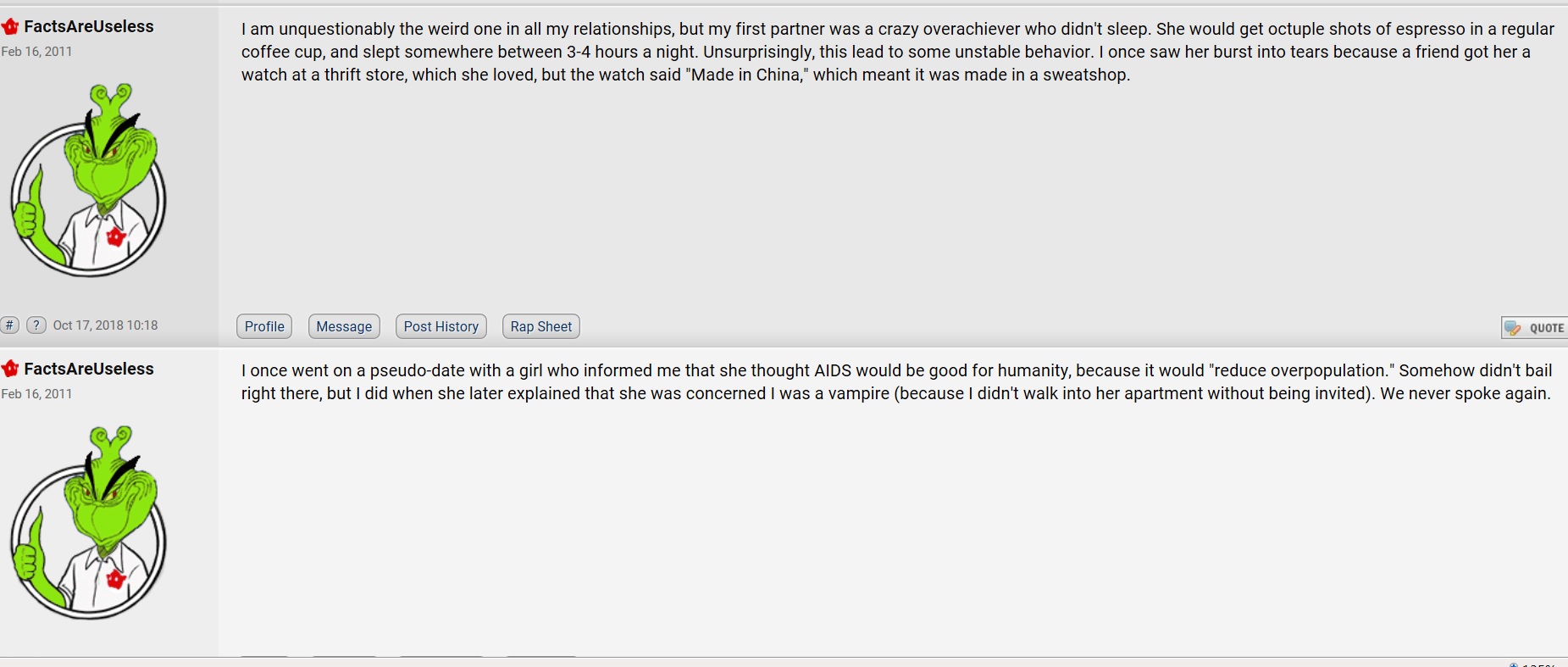This screenshot has width=1568, height=667.
Task: Send a Message to FactsAreUseless
Action: [344, 326]
